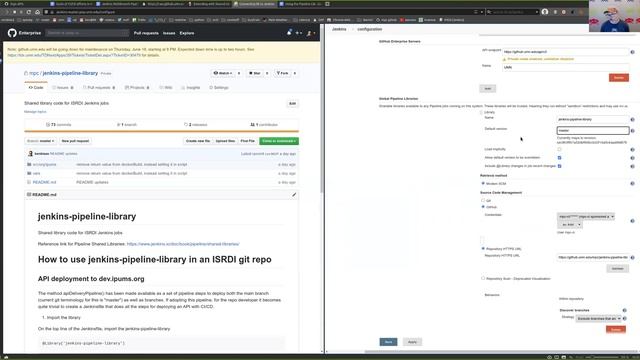Click help icon beside library Name field
This screenshot has height=360, width=640.
pos(632,120)
